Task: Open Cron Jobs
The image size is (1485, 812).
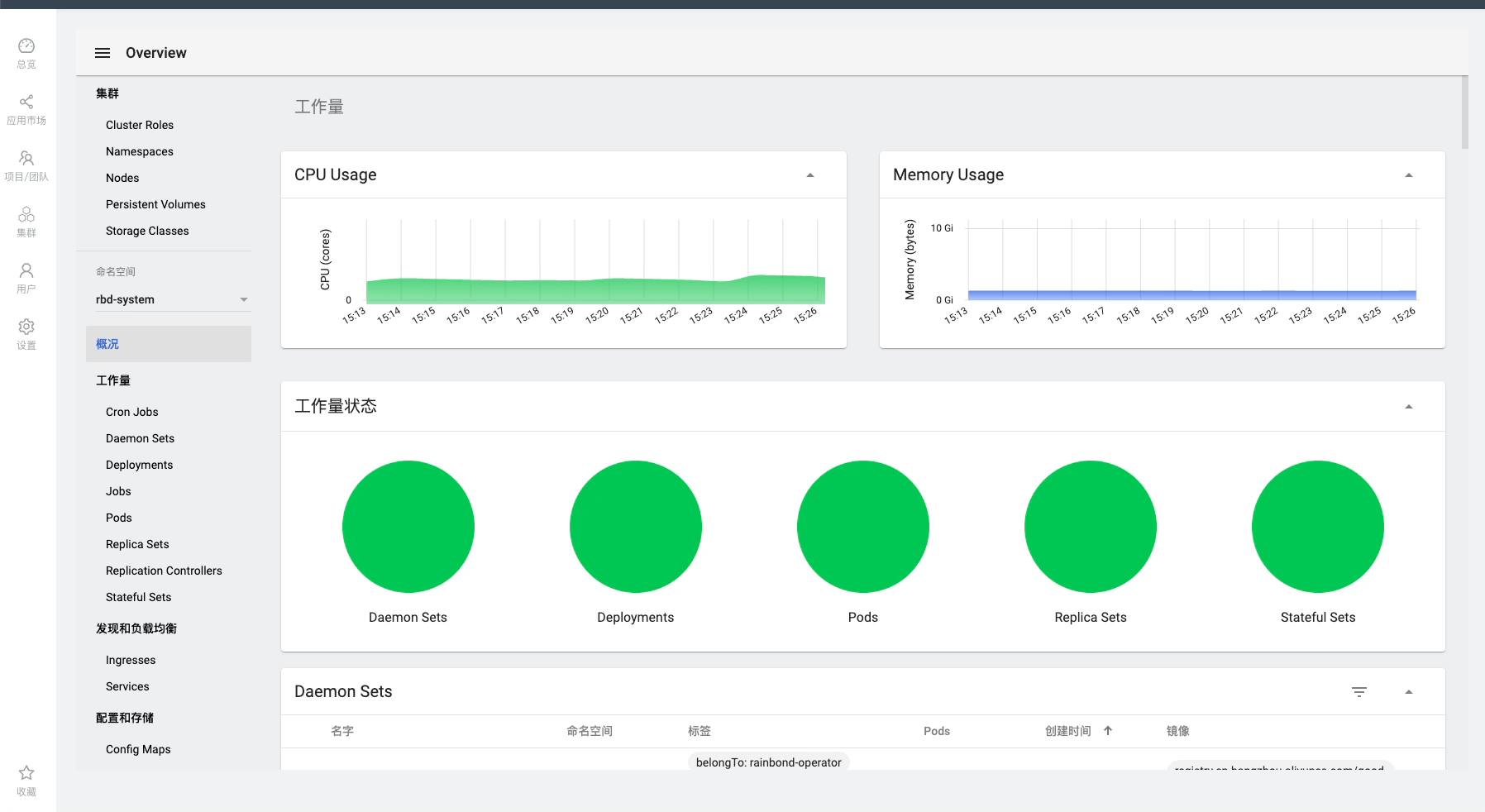Action: tap(132, 412)
